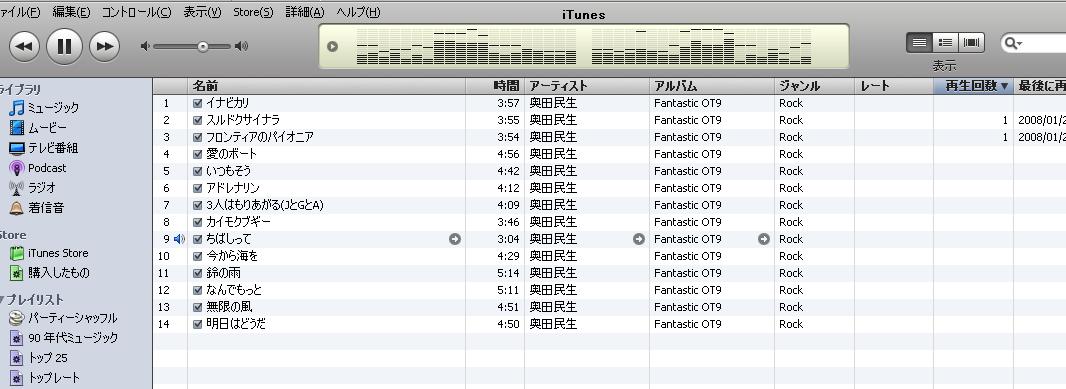1066x389 pixels.
Task: Click the 3:57 time of イナビカリ
Action: [x=509, y=103]
